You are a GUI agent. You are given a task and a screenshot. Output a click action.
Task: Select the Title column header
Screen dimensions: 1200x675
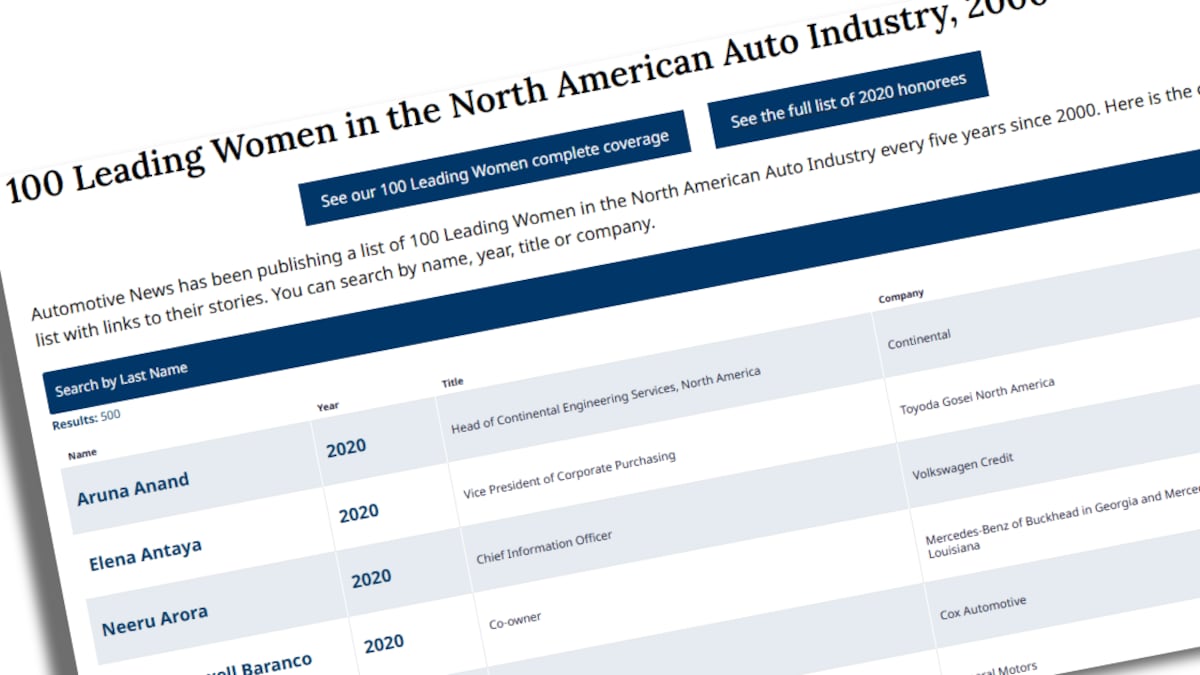[x=453, y=383]
